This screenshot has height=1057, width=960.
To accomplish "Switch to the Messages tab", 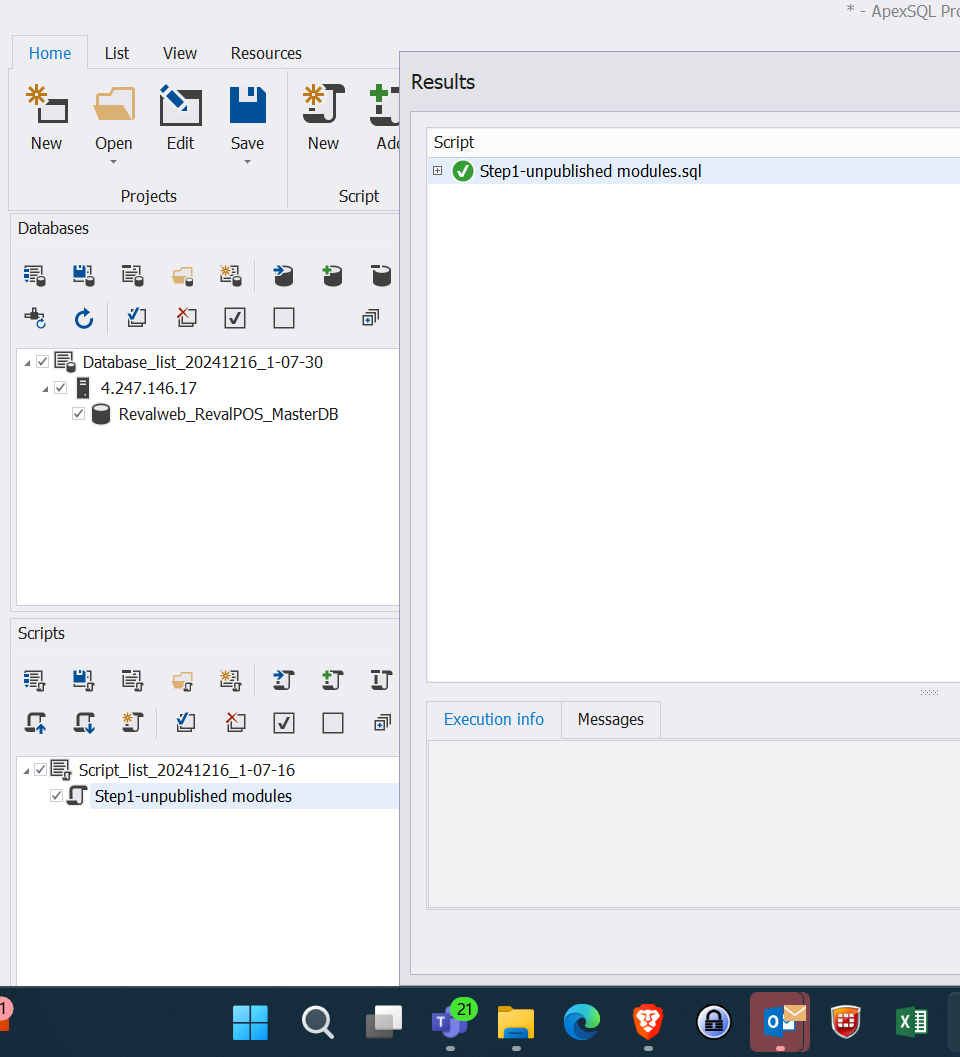I will (610, 719).
